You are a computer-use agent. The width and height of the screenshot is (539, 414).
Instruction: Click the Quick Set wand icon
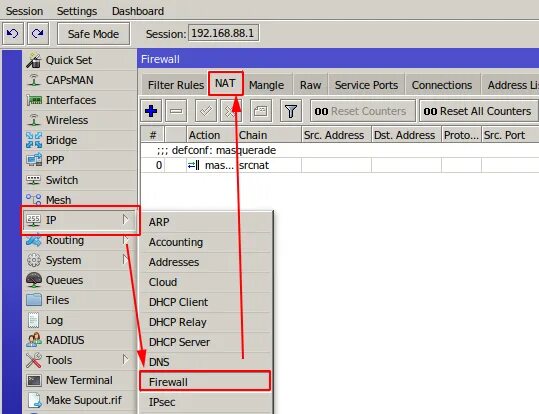click(x=34, y=60)
